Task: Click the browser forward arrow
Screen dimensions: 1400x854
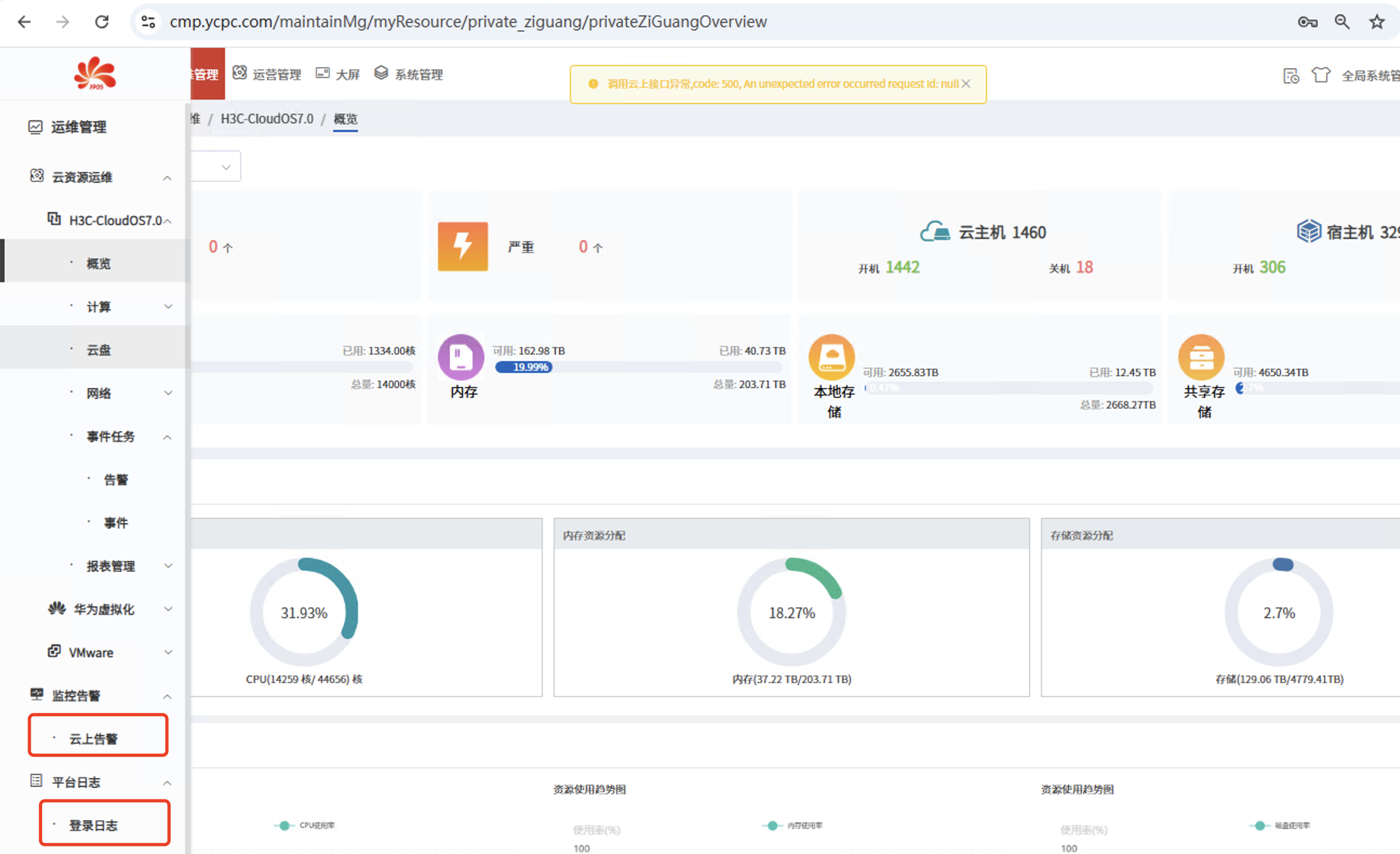Action: tap(63, 22)
